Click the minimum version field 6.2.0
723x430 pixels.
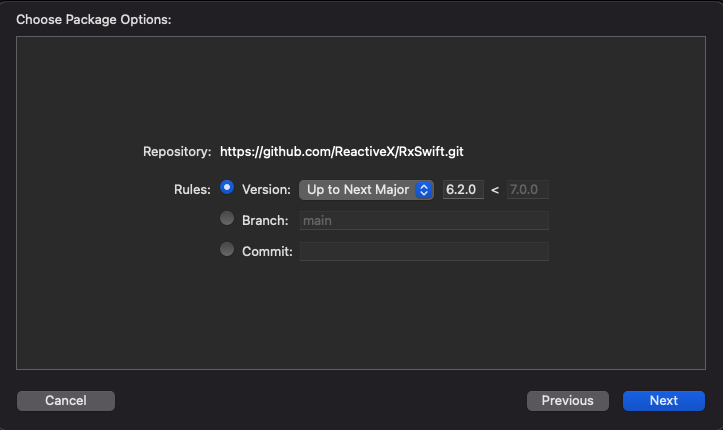pyautogui.click(x=463, y=190)
